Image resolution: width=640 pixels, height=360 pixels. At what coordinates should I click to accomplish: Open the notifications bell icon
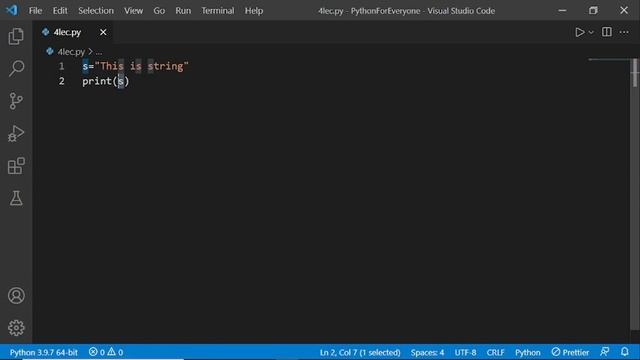(x=624, y=352)
